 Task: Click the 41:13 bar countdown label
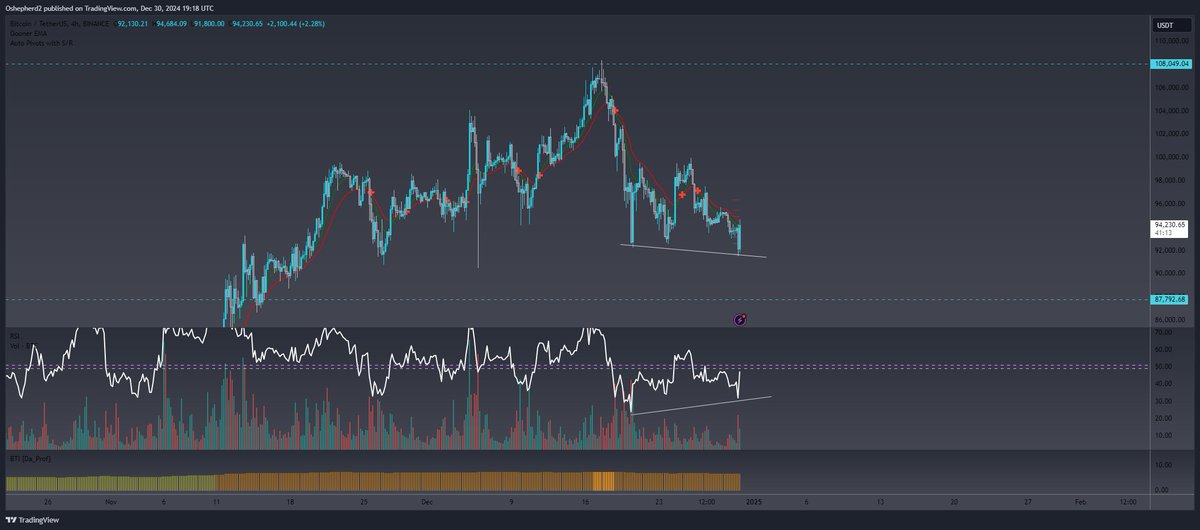(x=1163, y=233)
